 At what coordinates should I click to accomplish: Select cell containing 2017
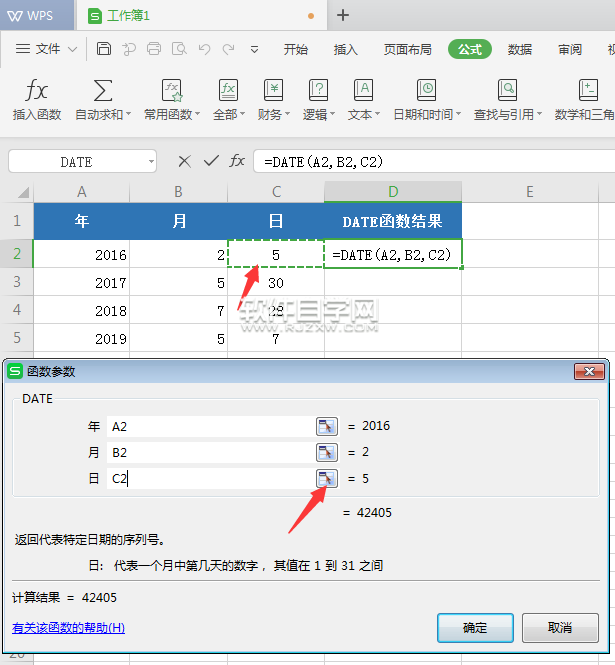click(x=81, y=282)
